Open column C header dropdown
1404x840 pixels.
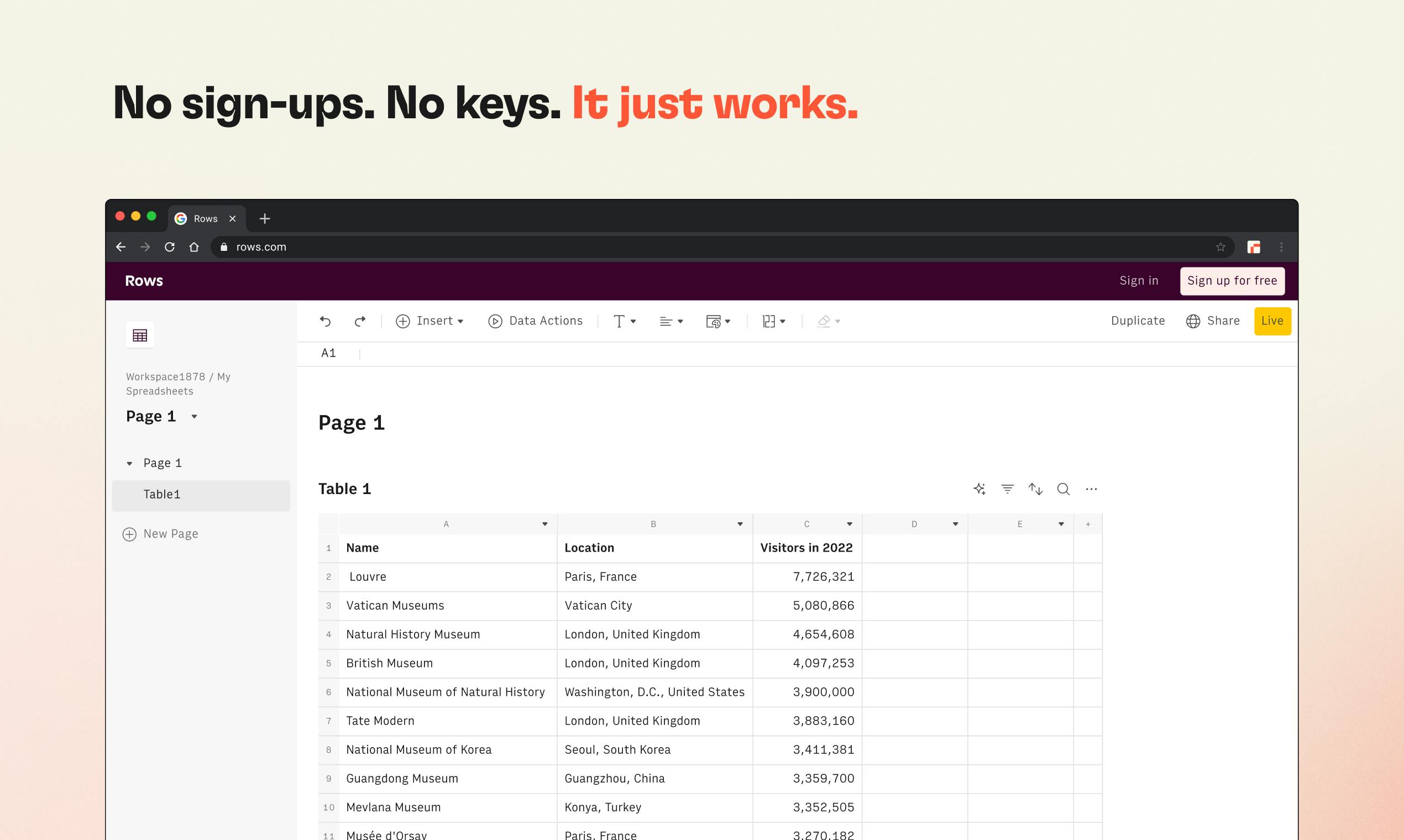849,524
